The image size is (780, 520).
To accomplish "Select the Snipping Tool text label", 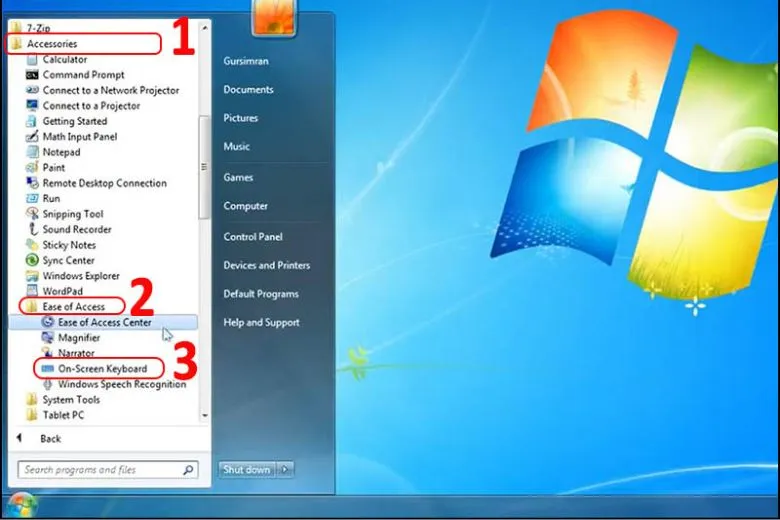I will tap(73, 214).
